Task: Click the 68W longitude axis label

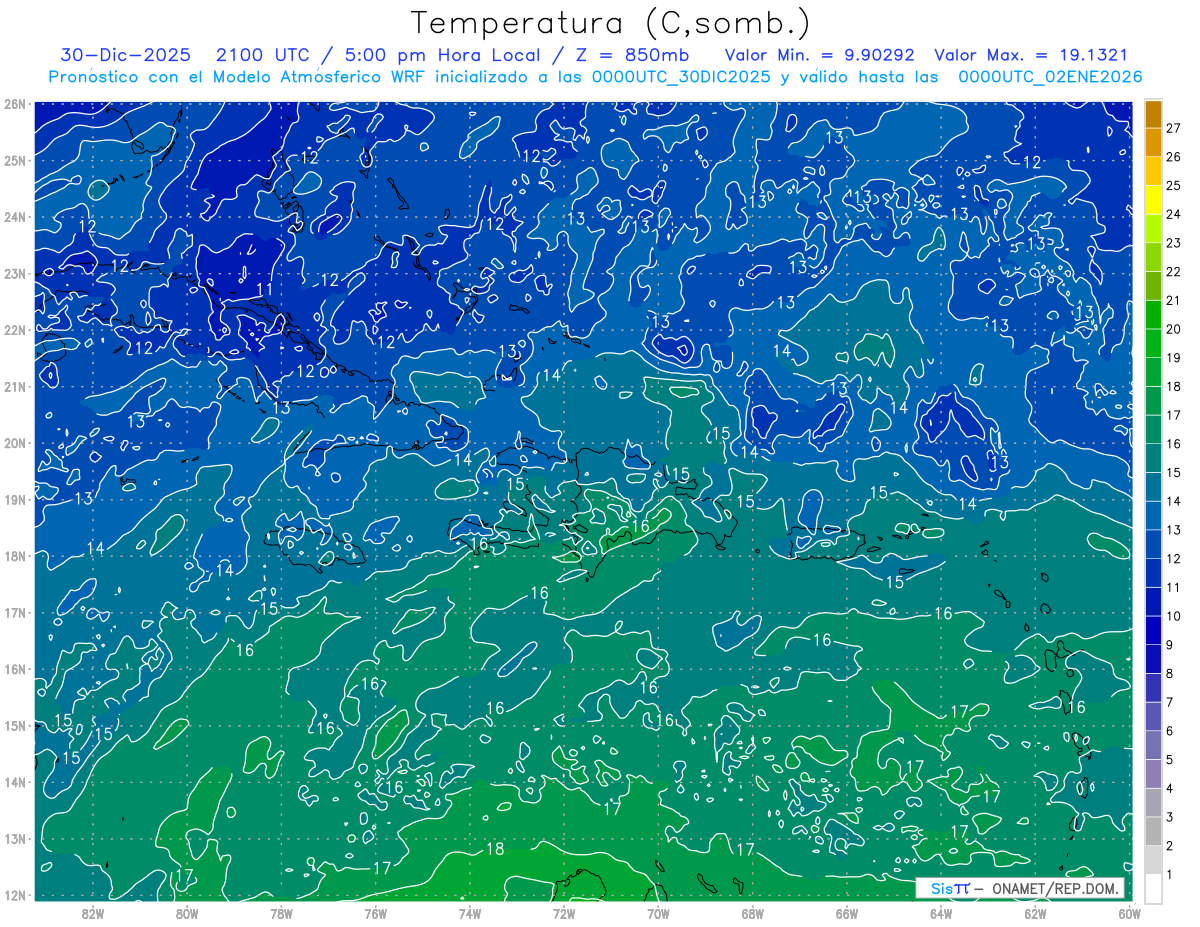Action: pyautogui.click(x=752, y=914)
